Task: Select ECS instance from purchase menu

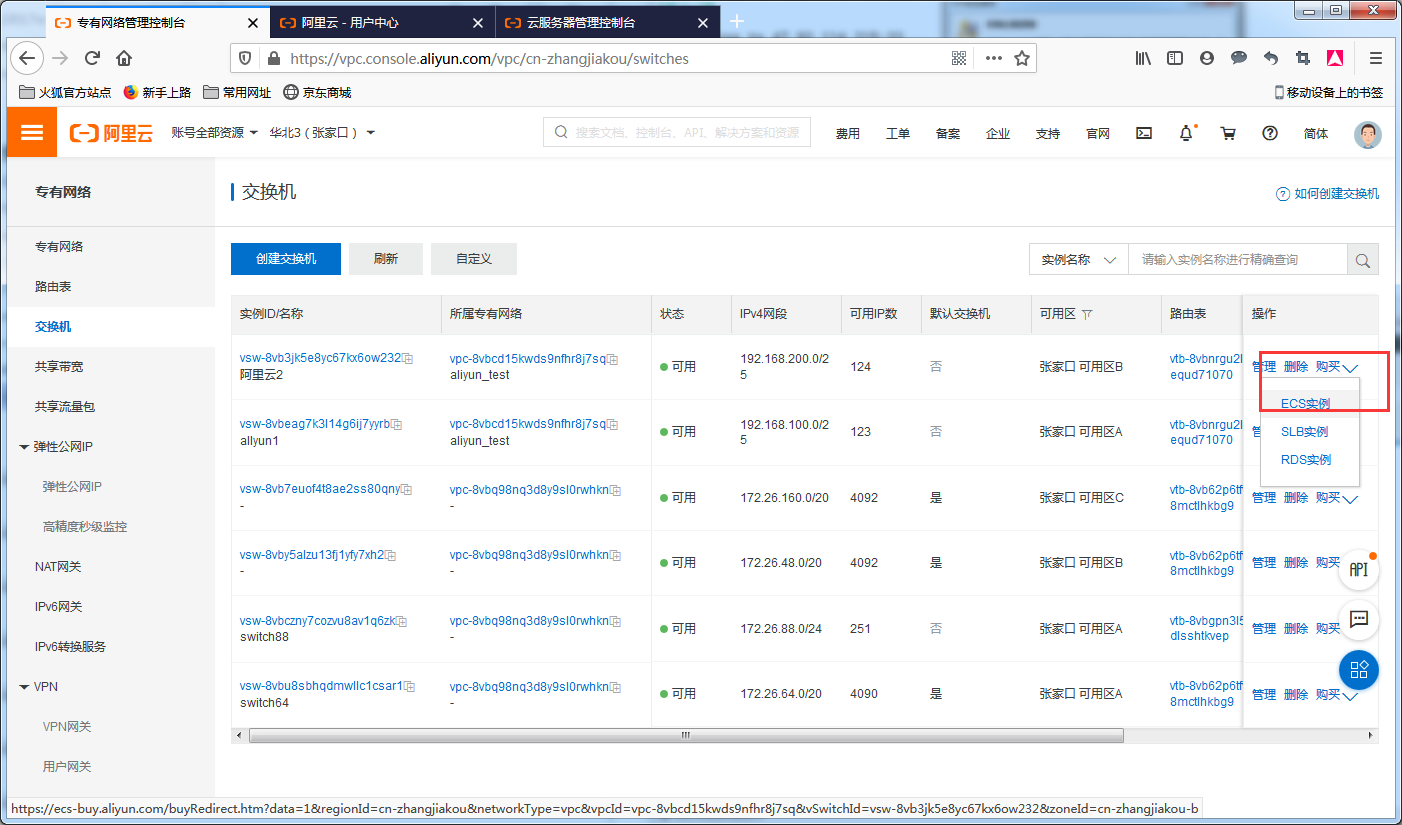Action: pos(1305,404)
